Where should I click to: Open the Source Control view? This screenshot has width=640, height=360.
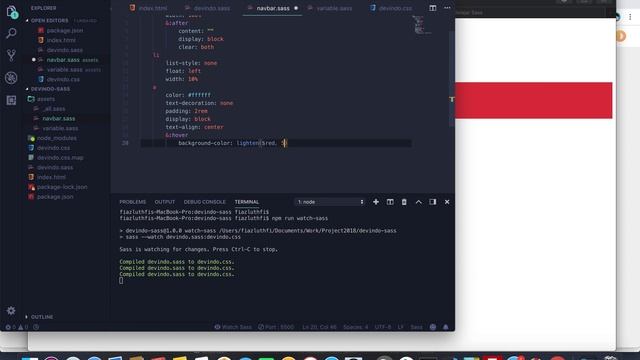coord(11,55)
